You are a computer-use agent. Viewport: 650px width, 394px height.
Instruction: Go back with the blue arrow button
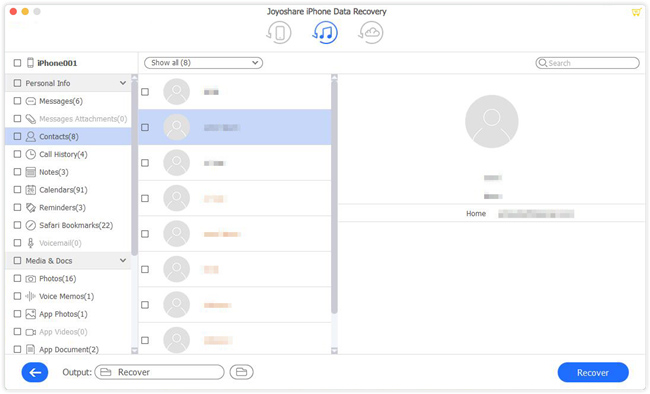tap(35, 372)
